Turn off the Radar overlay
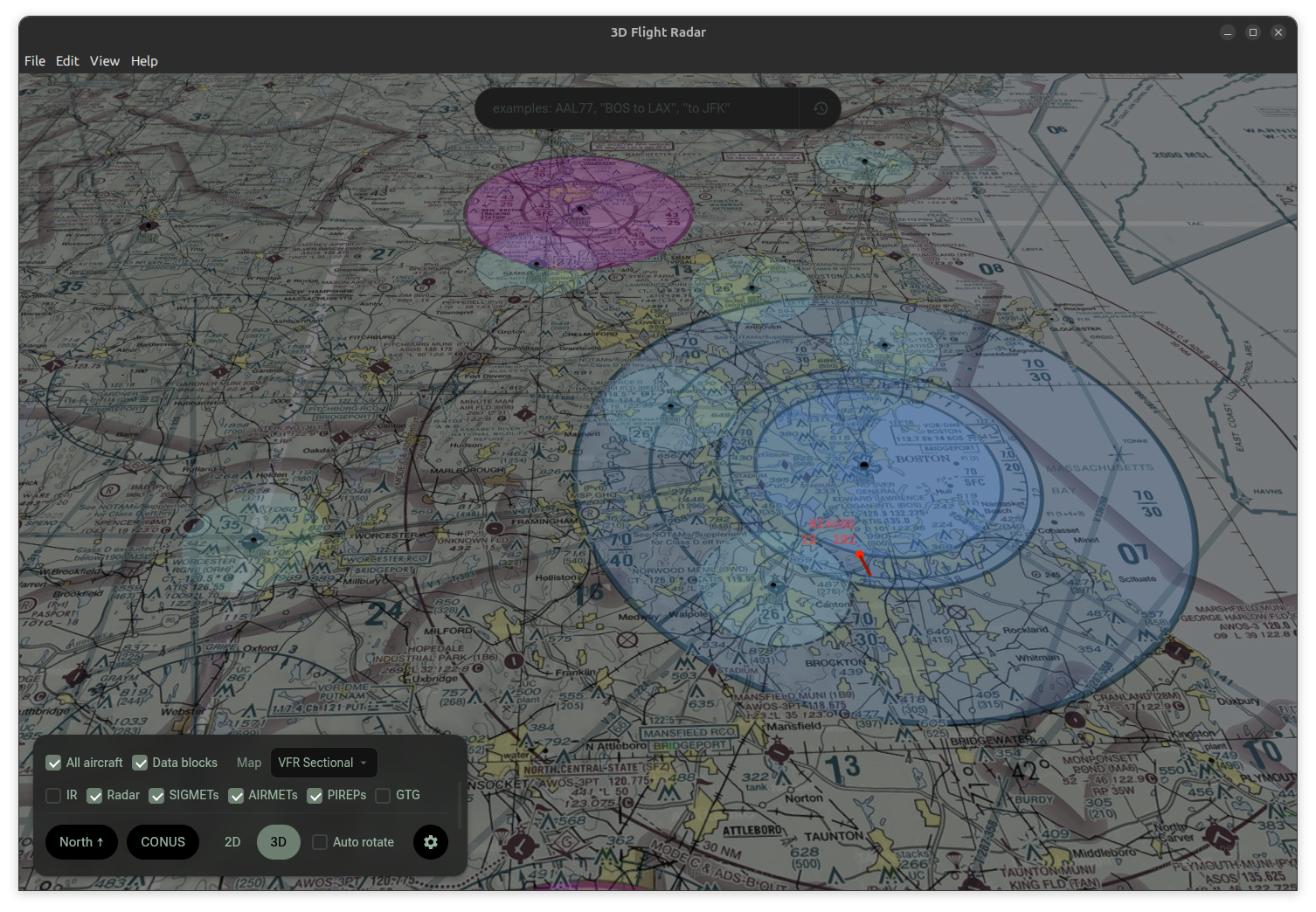Screen dimensions: 1316x912 click(x=94, y=796)
